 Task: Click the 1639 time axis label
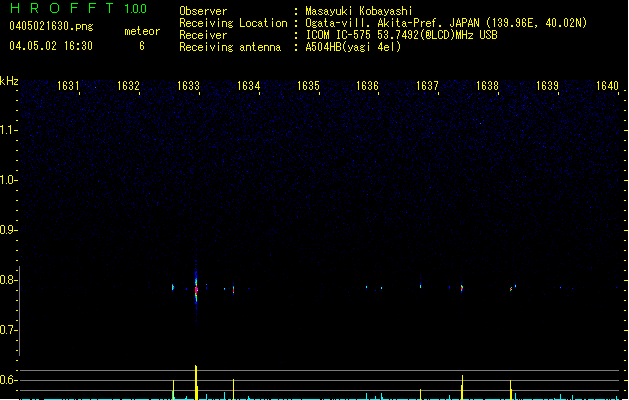547,86
